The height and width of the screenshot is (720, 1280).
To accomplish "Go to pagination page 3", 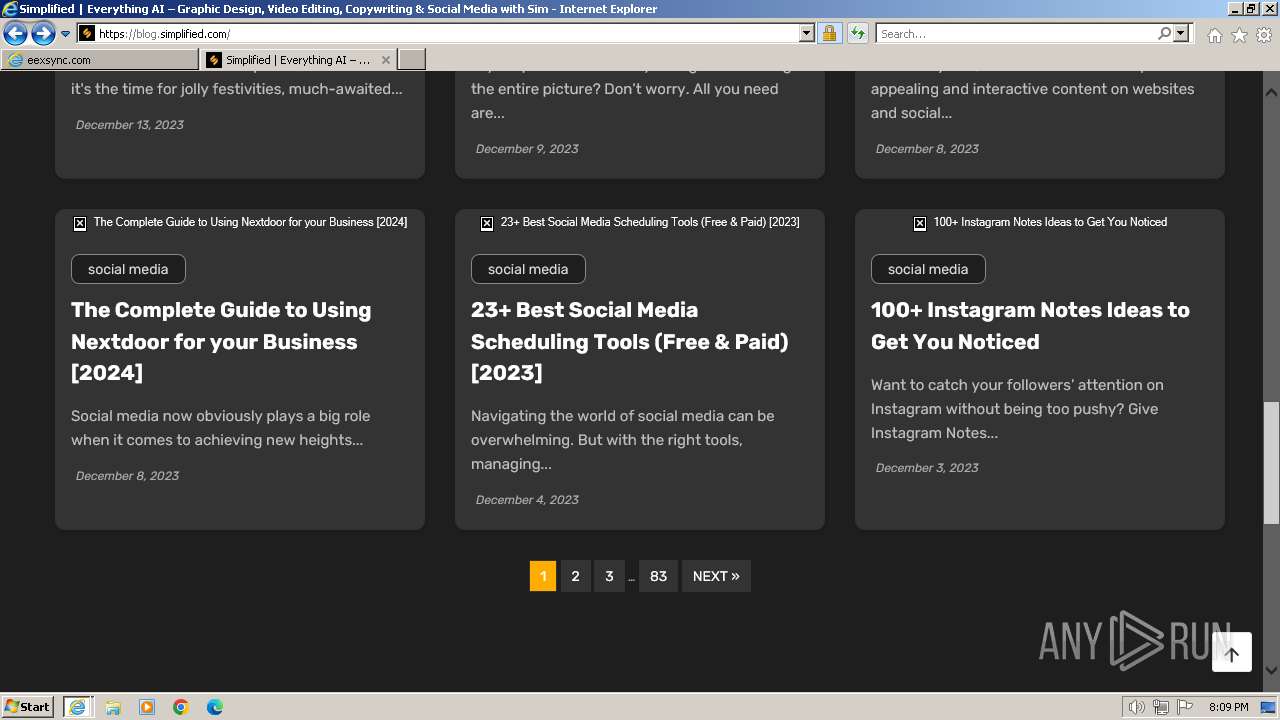I will (x=609, y=576).
